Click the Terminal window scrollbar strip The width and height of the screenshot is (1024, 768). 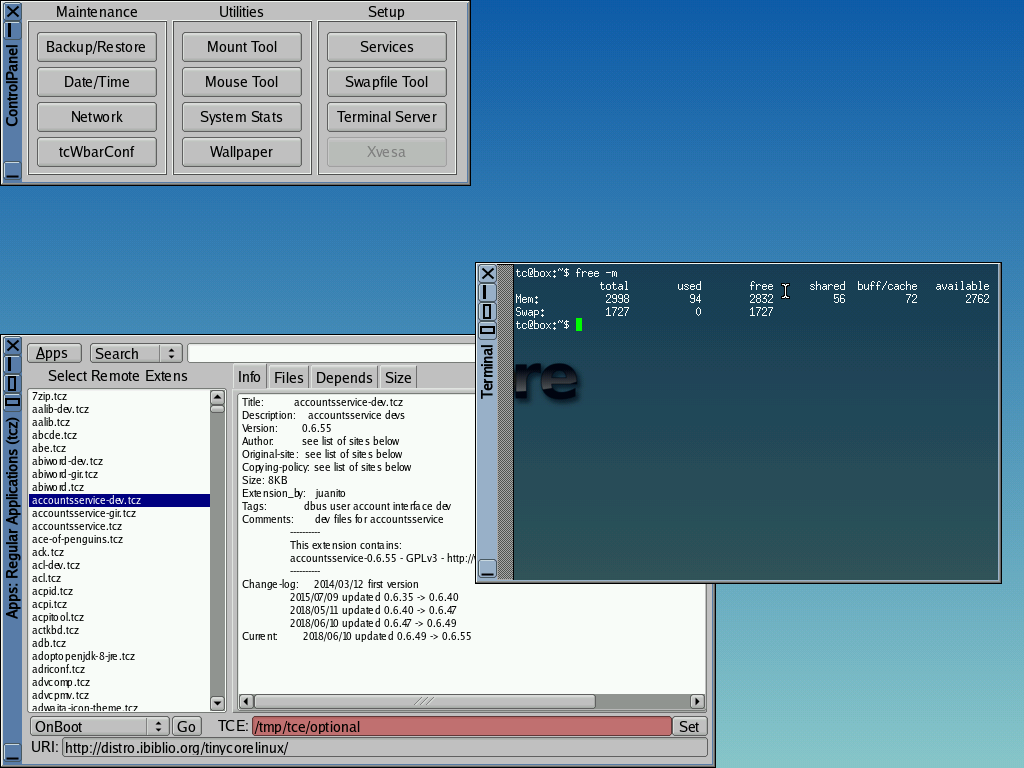click(x=505, y=422)
